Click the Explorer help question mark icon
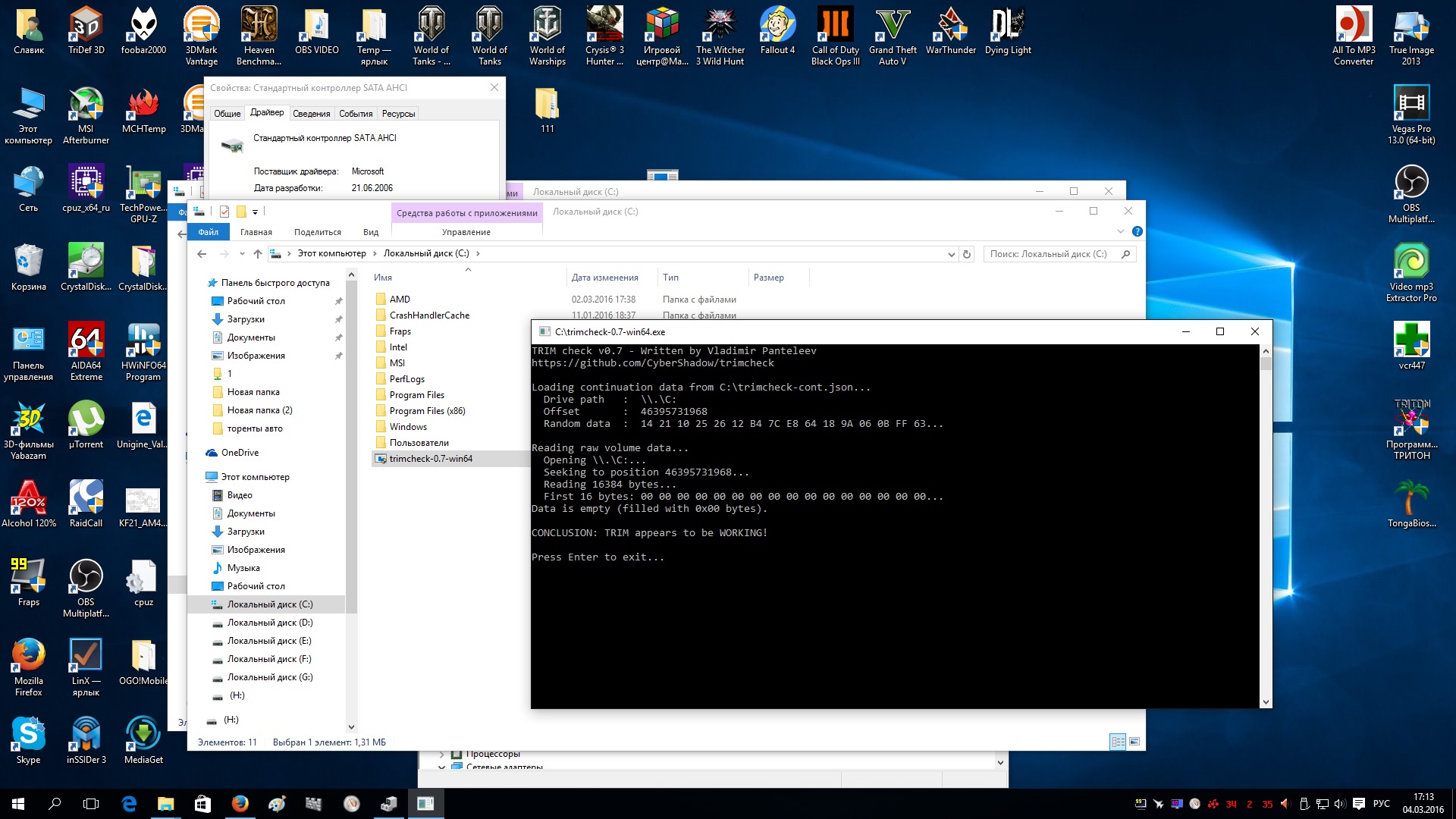 pos(1137,231)
